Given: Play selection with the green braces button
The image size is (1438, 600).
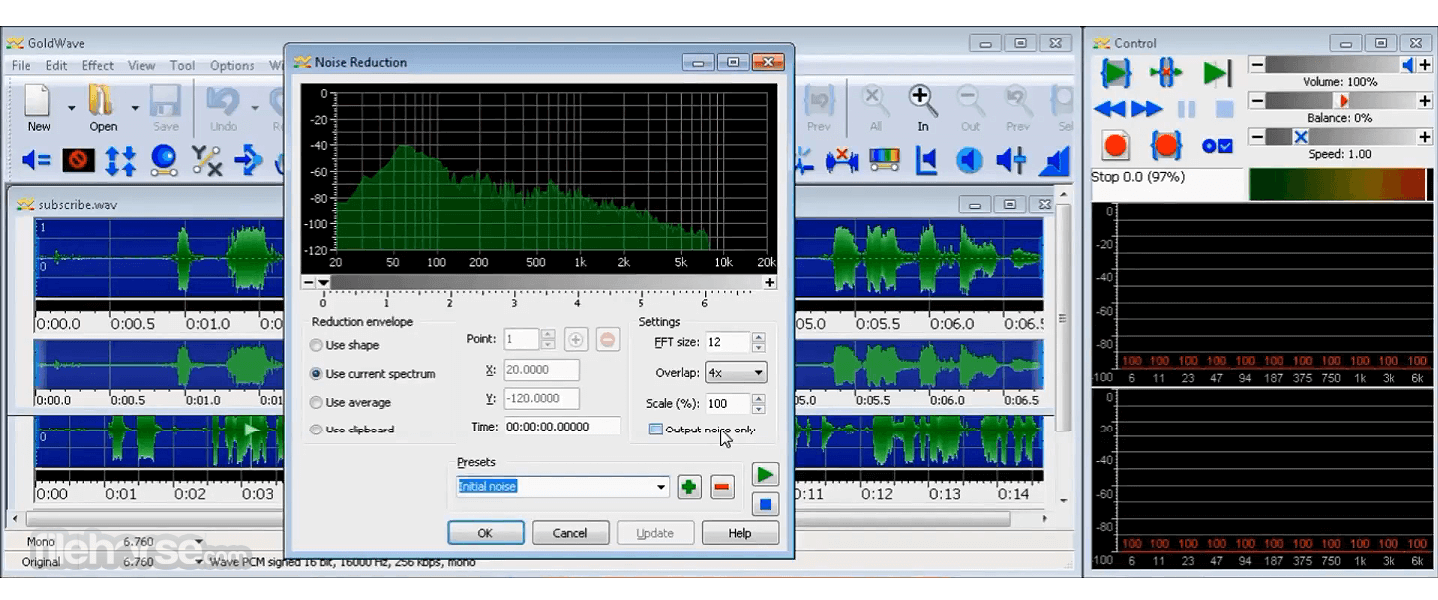Looking at the screenshot, I should tap(1115, 73).
